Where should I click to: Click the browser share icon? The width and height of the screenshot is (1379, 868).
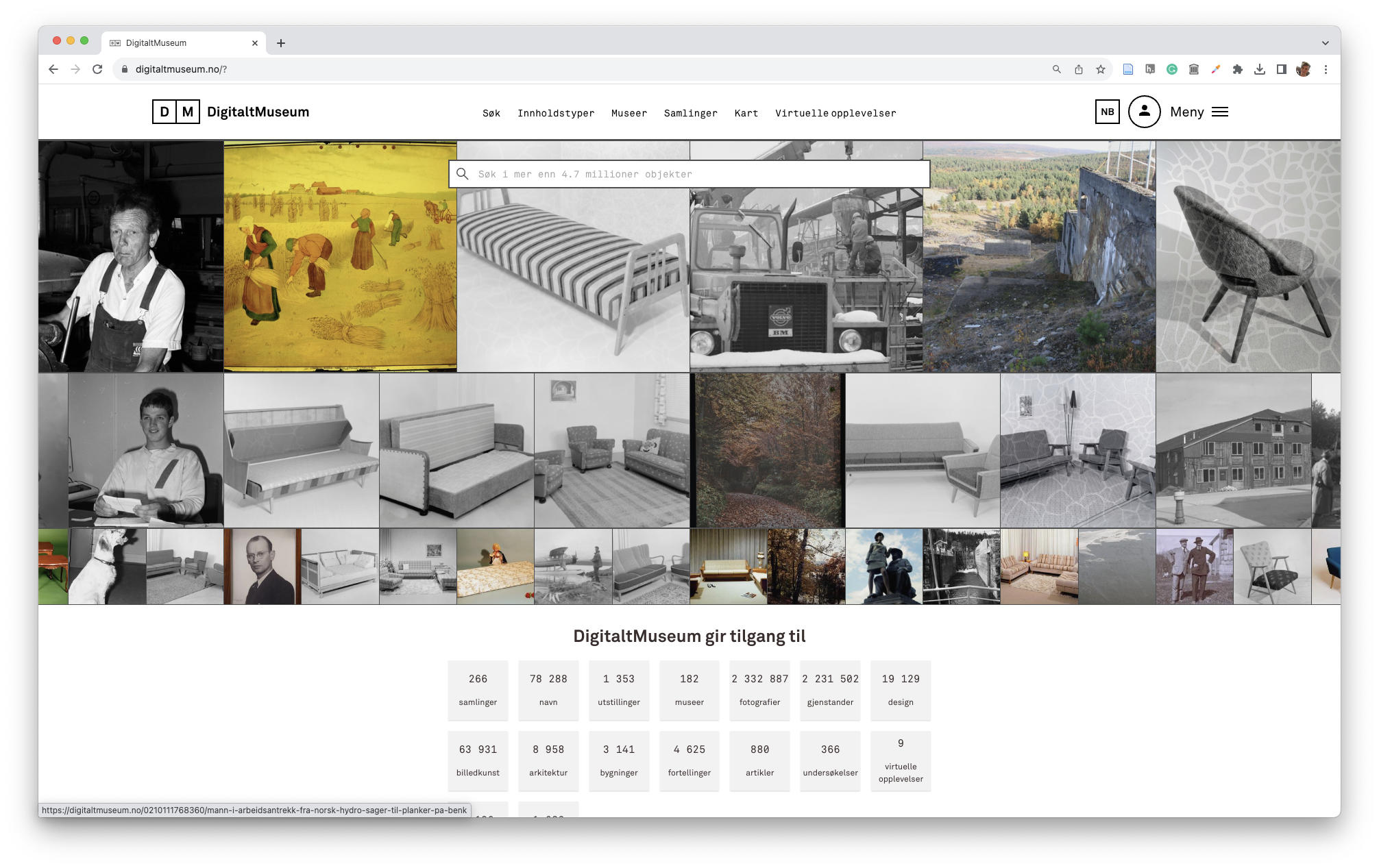point(1079,69)
